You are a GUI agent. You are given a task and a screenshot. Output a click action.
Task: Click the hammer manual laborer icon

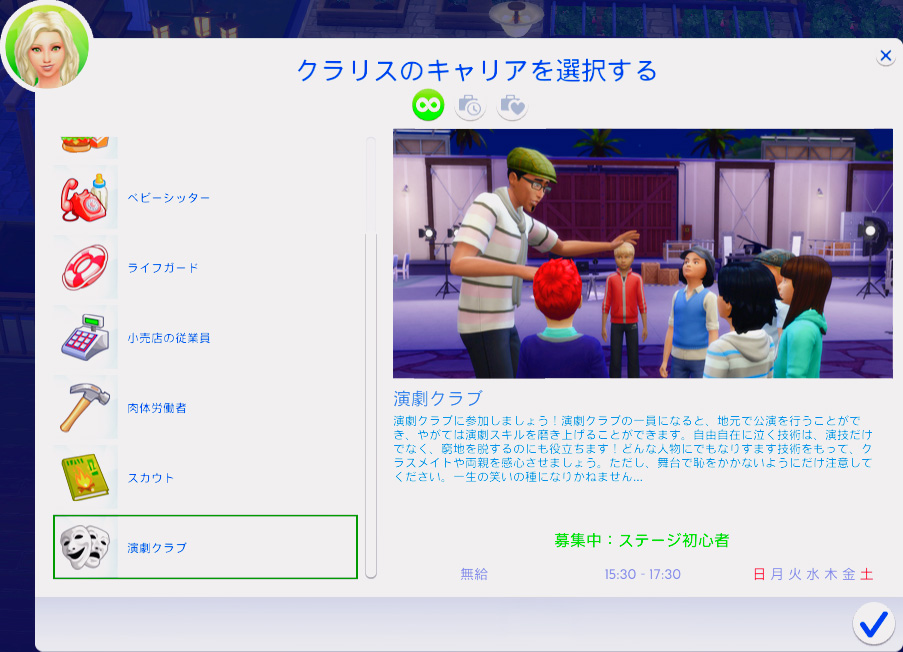tap(86, 408)
